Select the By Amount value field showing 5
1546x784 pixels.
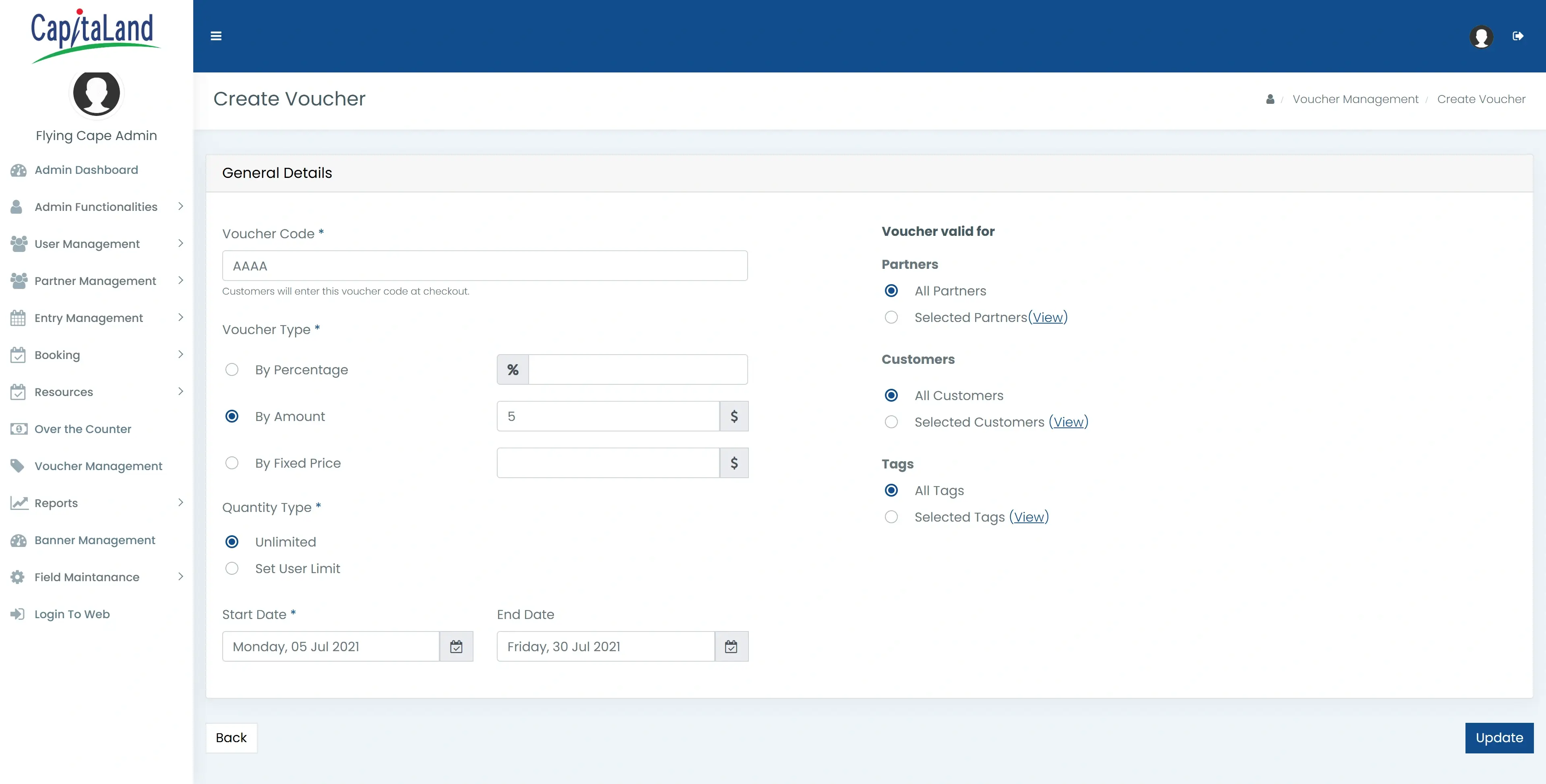(x=608, y=416)
